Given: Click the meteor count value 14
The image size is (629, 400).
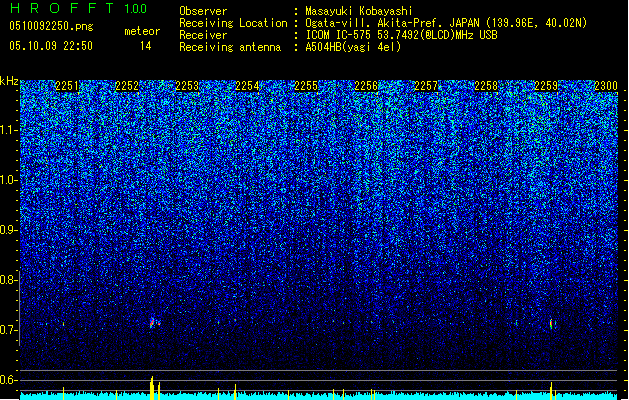Looking at the screenshot, I should tap(146, 46).
